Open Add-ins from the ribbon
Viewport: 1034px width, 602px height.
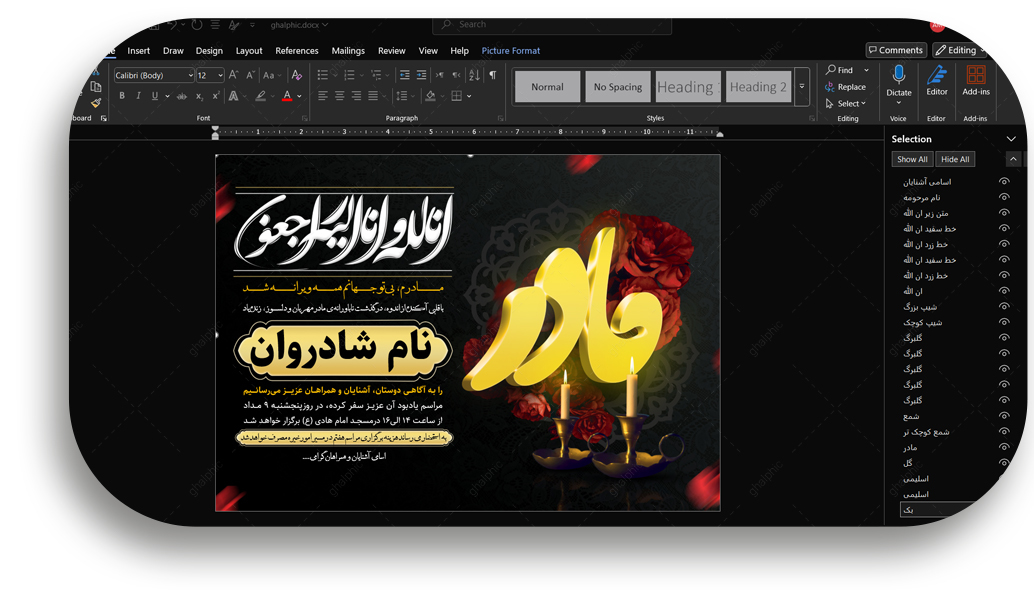(x=976, y=80)
